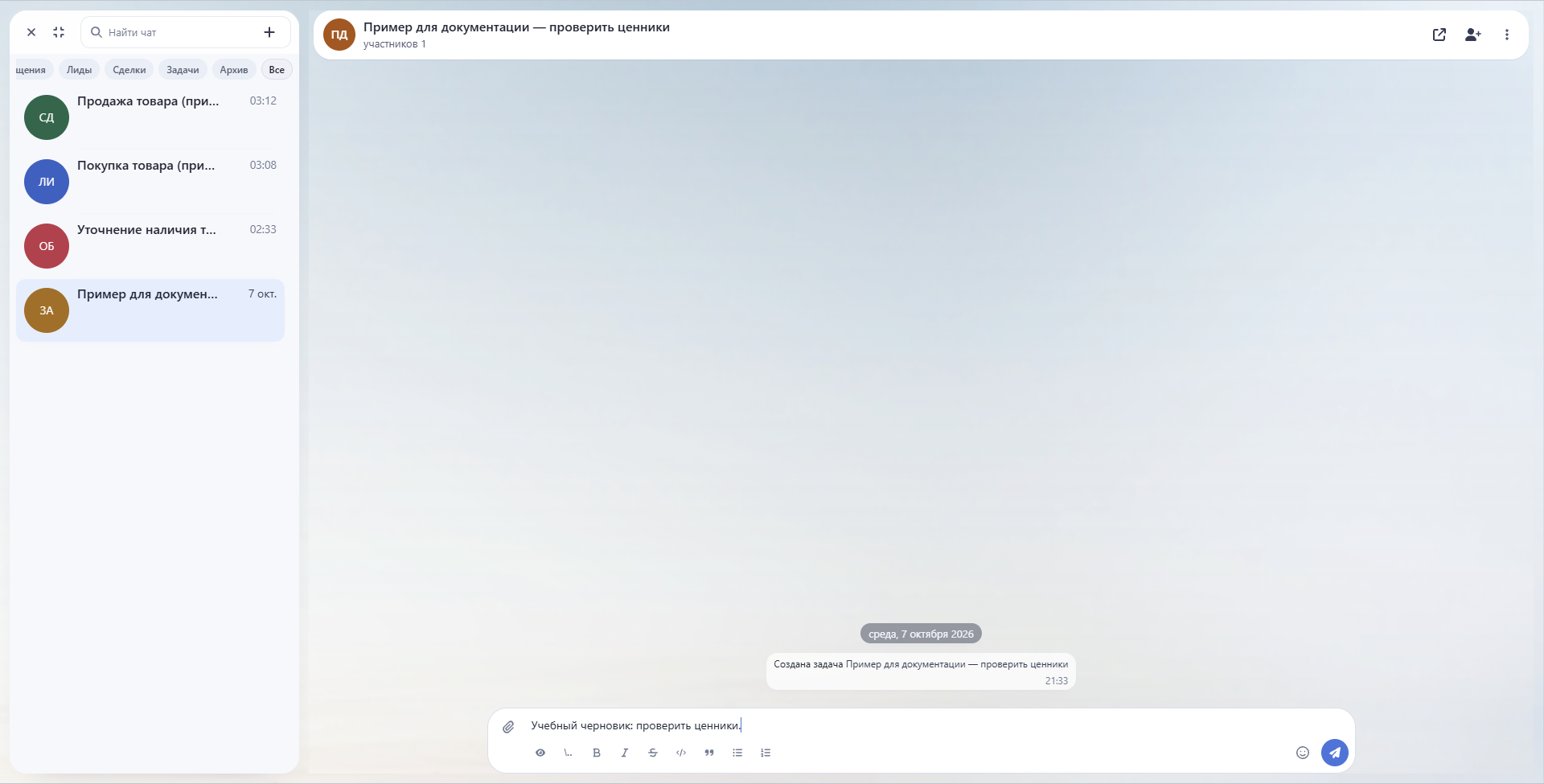Apply strikethrough formatting to the message
The width and height of the screenshot is (1544, 784).
coord(653,753)
